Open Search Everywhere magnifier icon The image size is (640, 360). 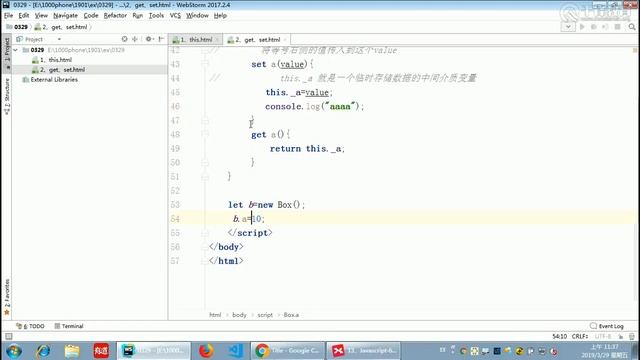[632, 27]
